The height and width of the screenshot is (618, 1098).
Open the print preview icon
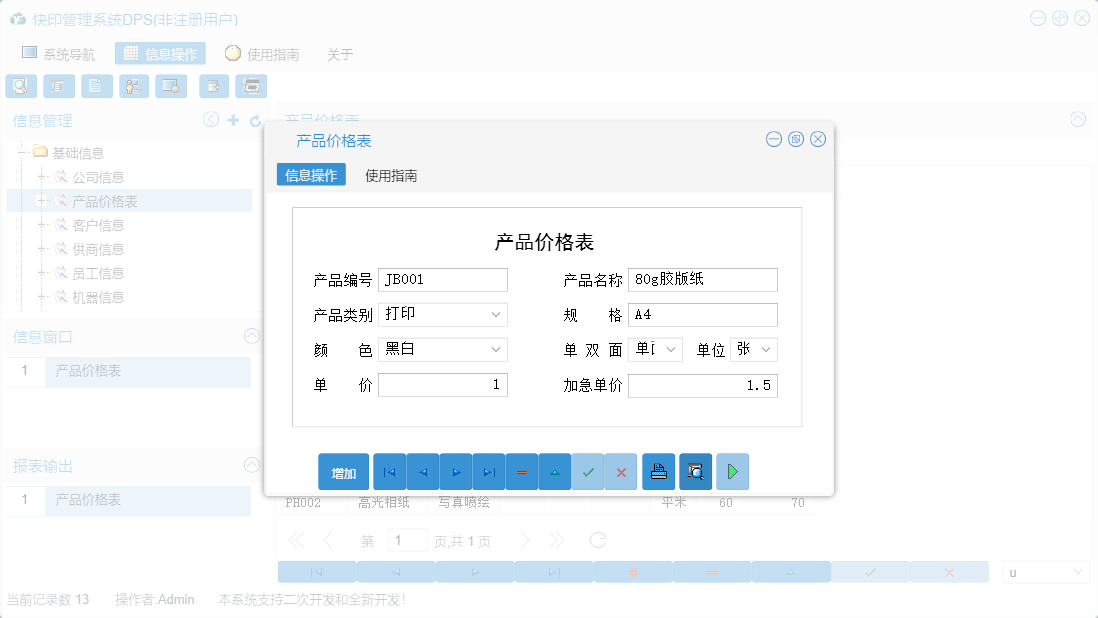pyautogui.click(x=694, y=471)
